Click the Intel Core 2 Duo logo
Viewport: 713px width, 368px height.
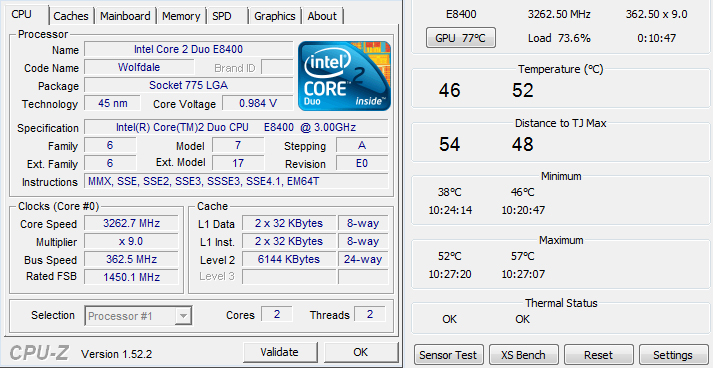click(x=344, y=76)
